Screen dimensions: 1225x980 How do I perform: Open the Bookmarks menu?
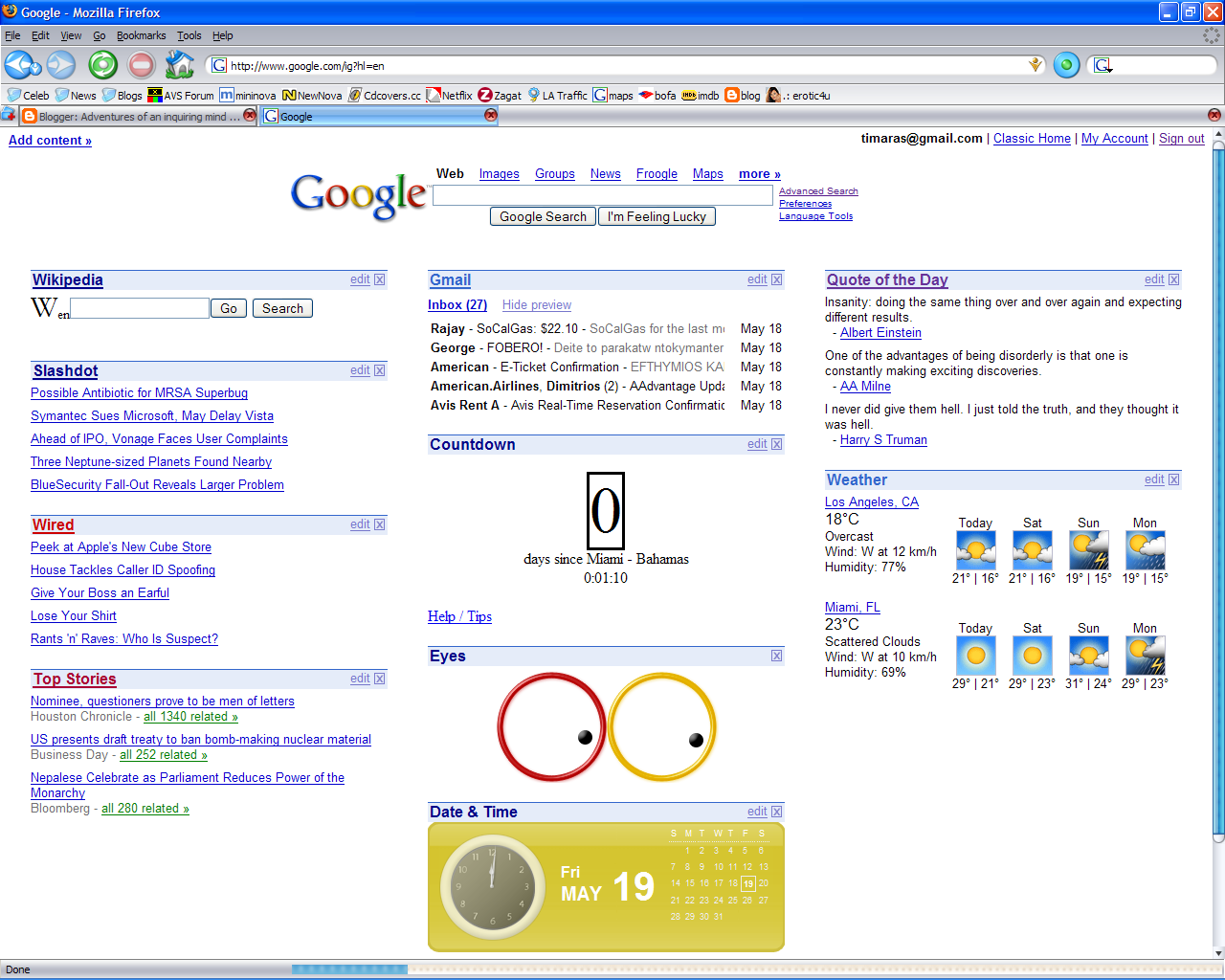point(142,35)
